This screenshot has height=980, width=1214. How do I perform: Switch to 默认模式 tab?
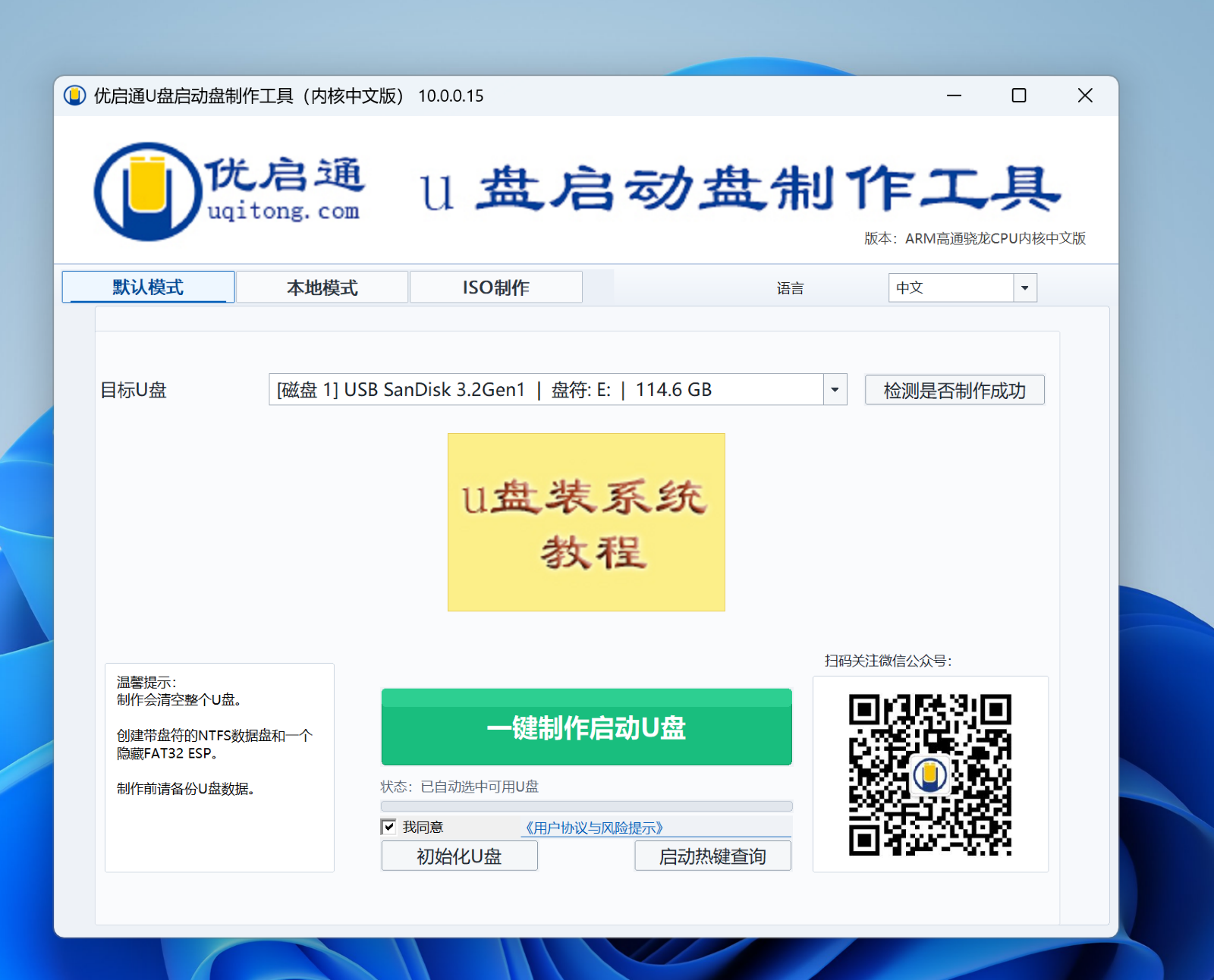pyautogui.click(x=148, y=287)
